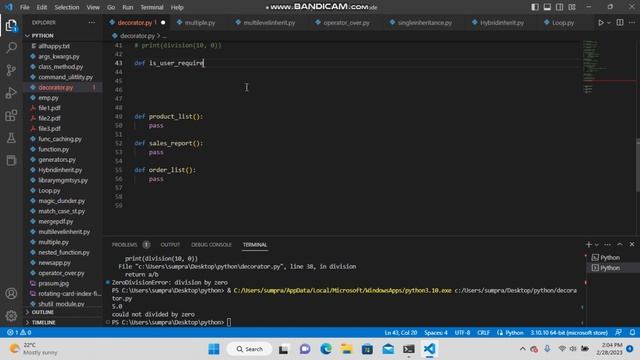Open the Testing flask view
The width and height of the screenshot is (640, 360).
11,138
